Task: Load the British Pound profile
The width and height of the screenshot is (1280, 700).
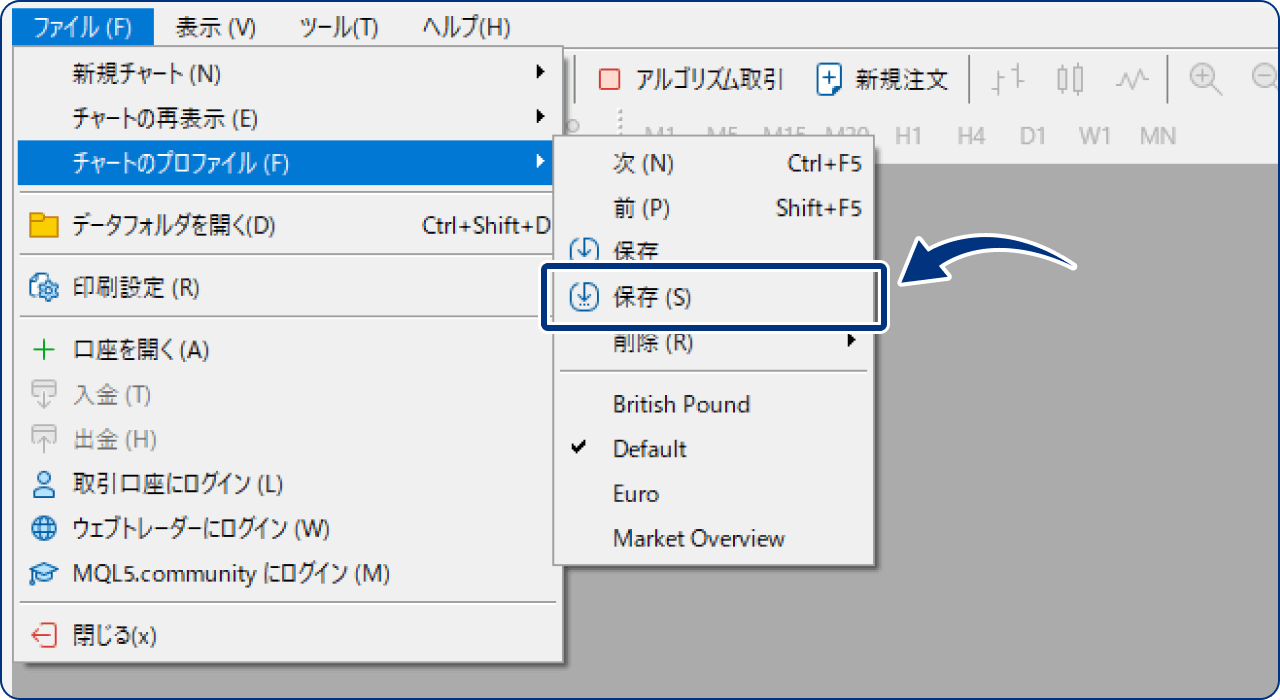Action: (x=680, y=404)
